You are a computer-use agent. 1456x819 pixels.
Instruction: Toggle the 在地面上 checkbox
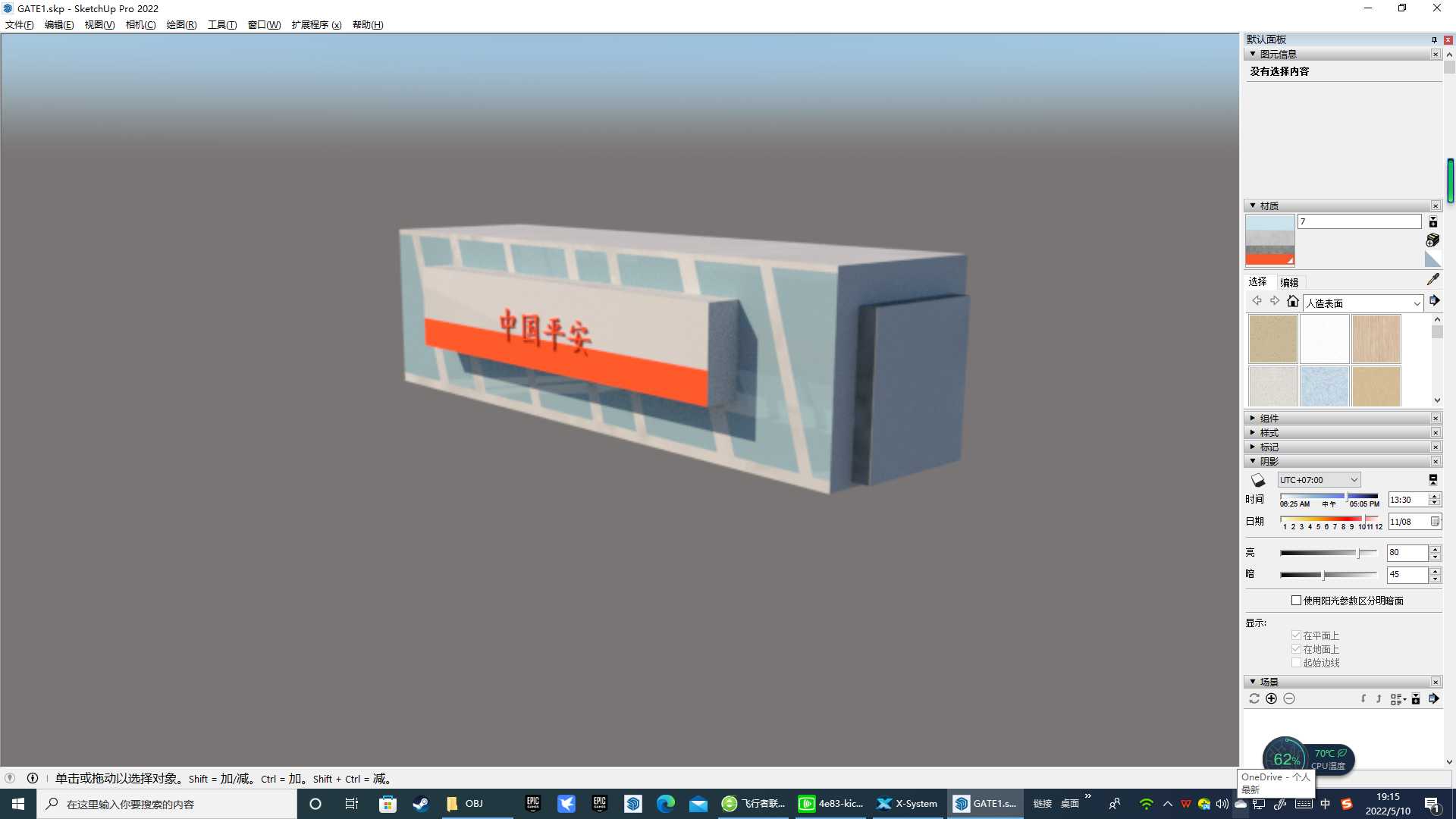pos(1296,649)
